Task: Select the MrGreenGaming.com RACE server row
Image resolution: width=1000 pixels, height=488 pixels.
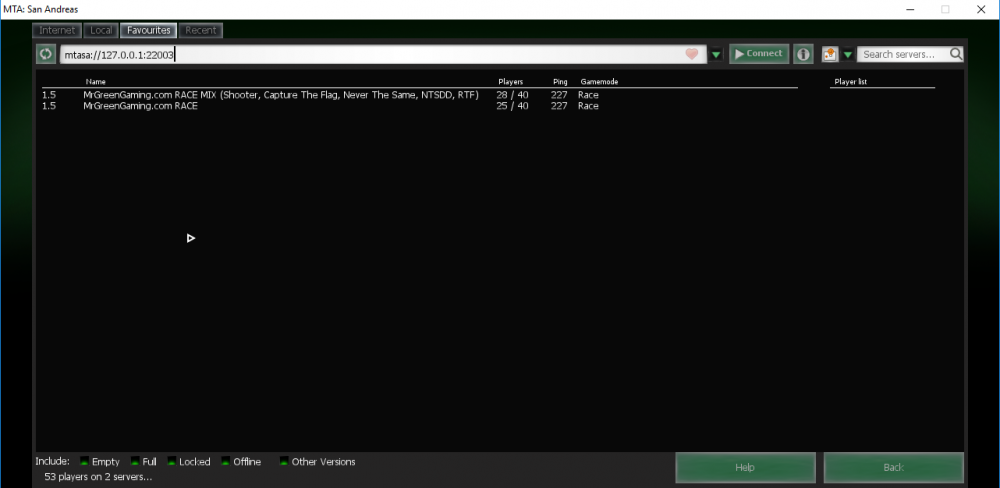Action: 420,106
